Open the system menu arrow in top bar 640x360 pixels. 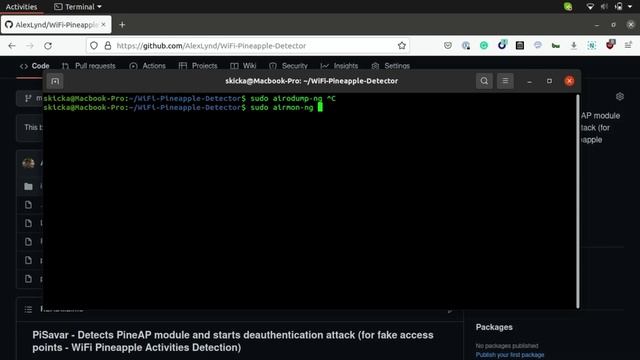tap(630, 7)
